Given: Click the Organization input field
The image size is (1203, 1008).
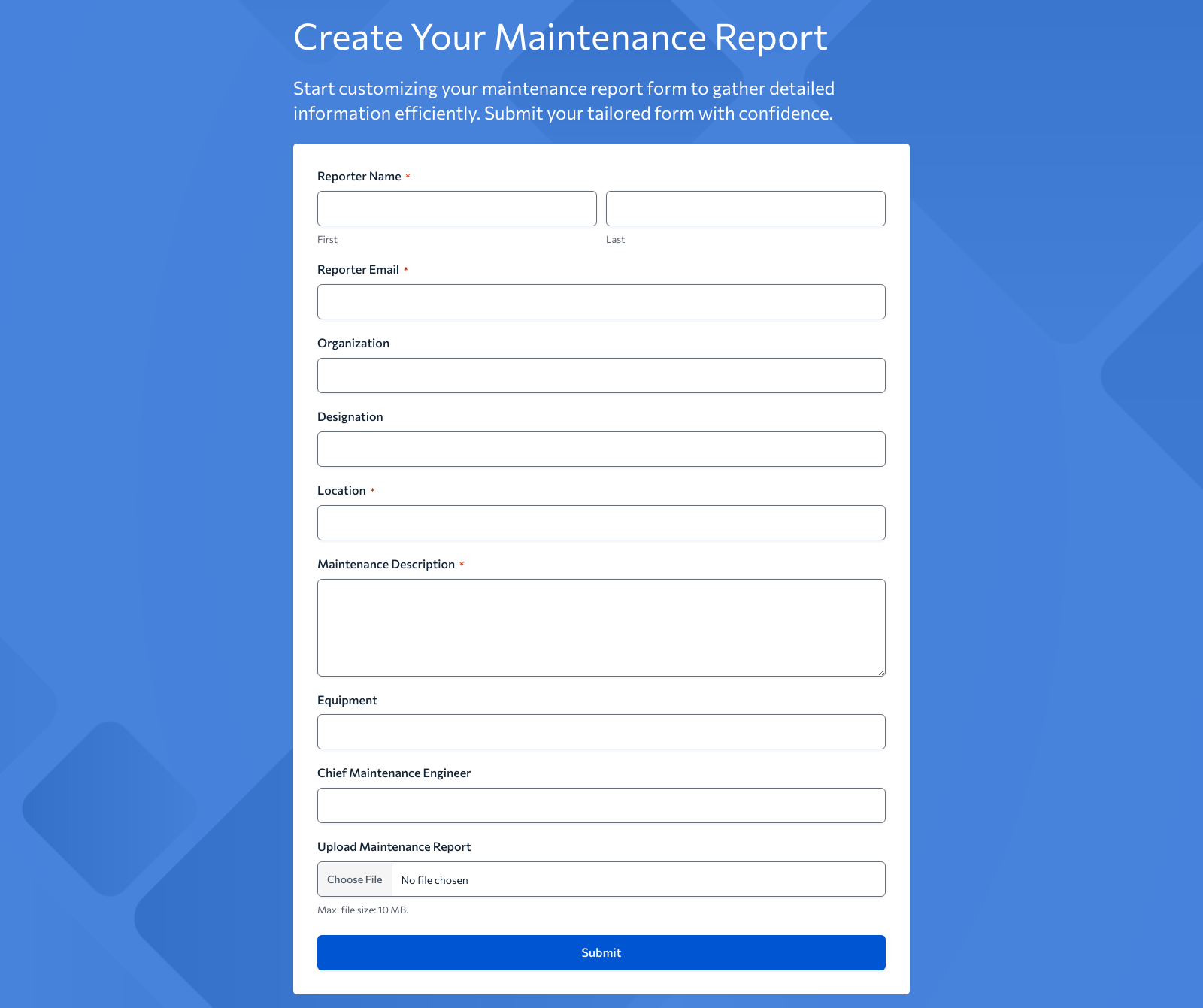Looking at the screenshot, I should coord(601,375).
